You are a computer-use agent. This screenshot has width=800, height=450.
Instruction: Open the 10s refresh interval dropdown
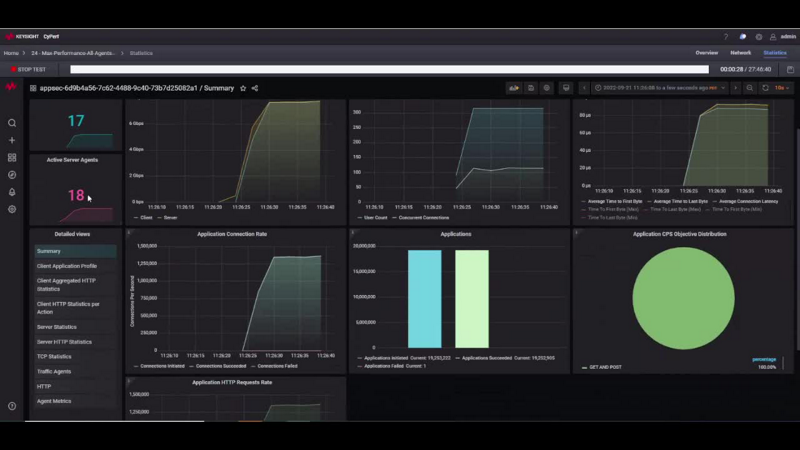tap(782, 88)
